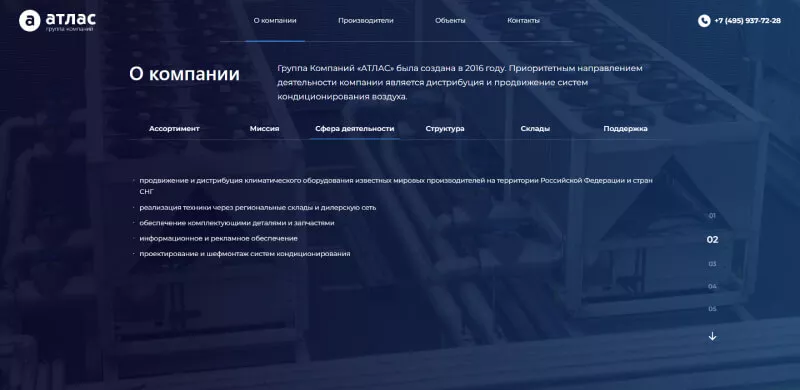Click the 'продвижение и дистрибуция климатического оборудования' item

pyautogui.click(x=396, y=186)
